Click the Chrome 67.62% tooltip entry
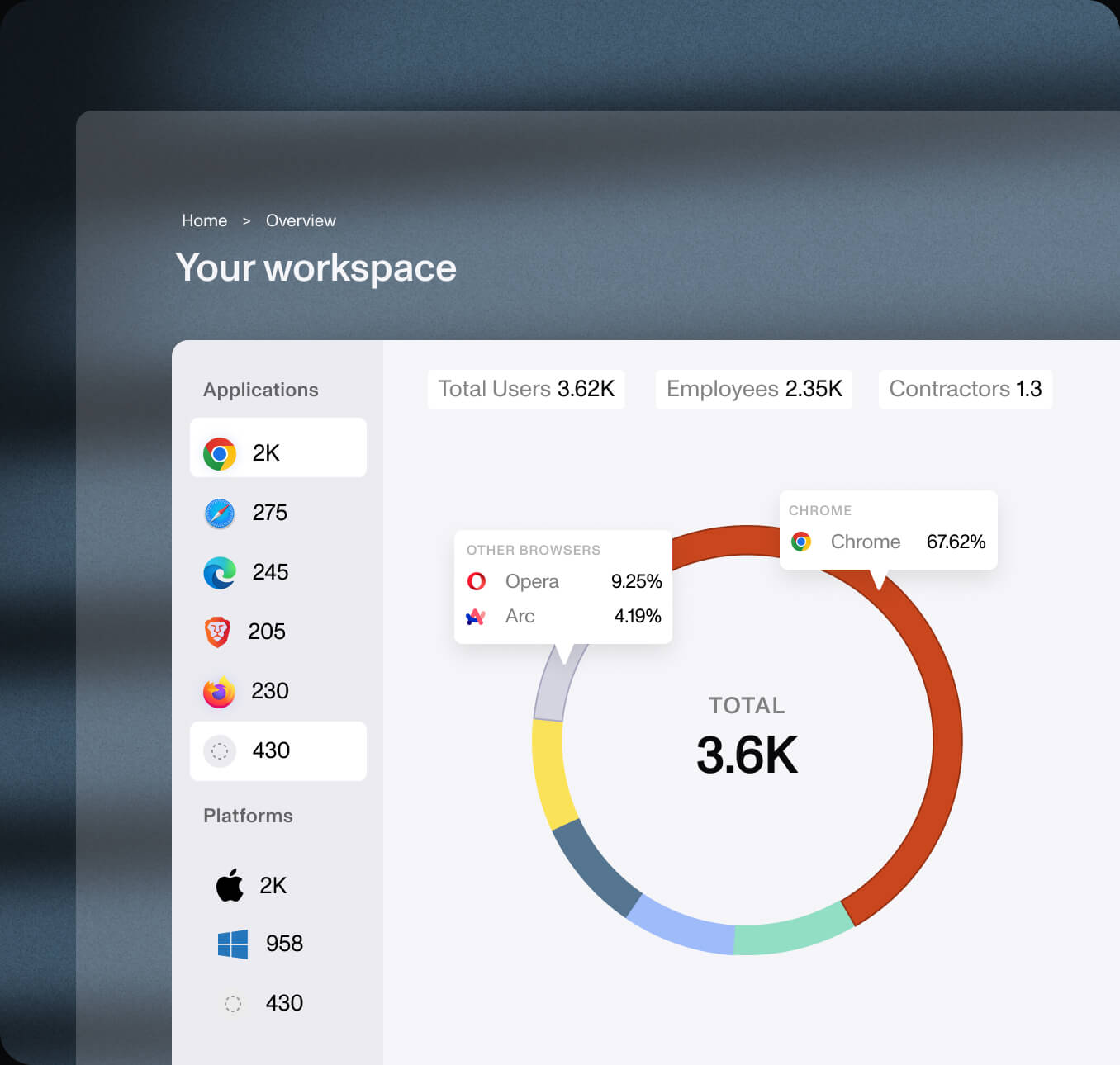 coord(889,542)
